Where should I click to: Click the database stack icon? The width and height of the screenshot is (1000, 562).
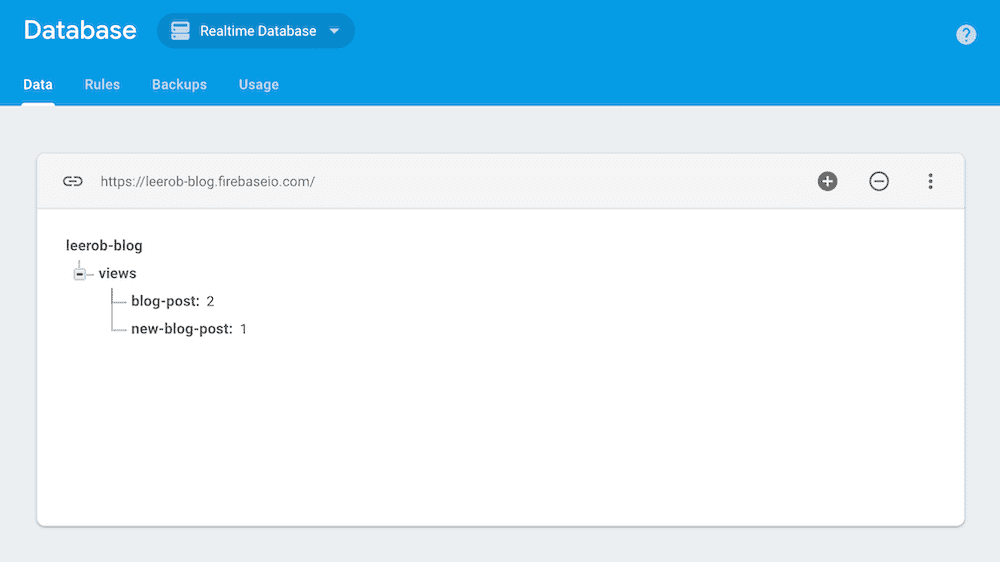click(180, 31)
